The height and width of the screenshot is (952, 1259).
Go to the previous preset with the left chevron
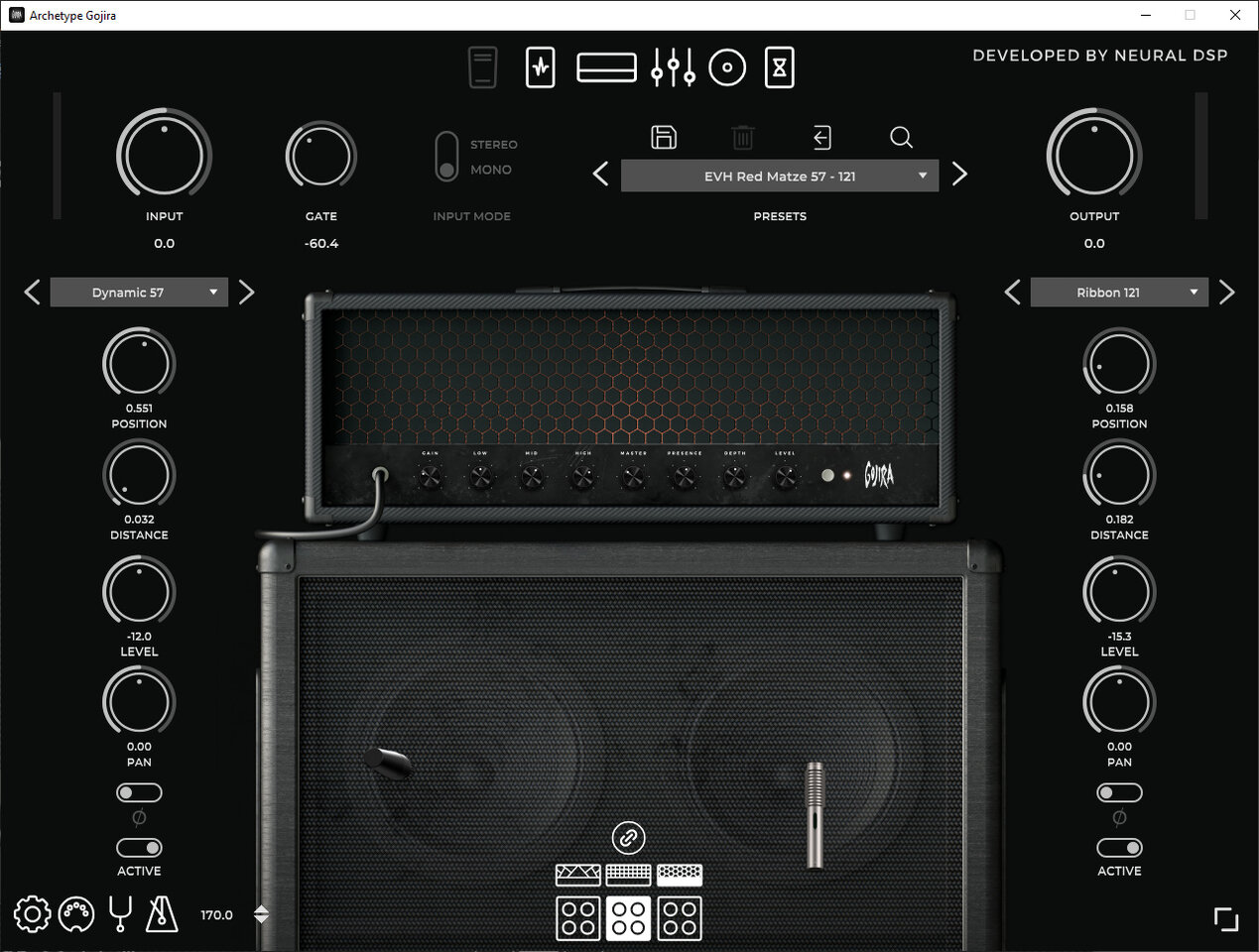tap(600, 175)
